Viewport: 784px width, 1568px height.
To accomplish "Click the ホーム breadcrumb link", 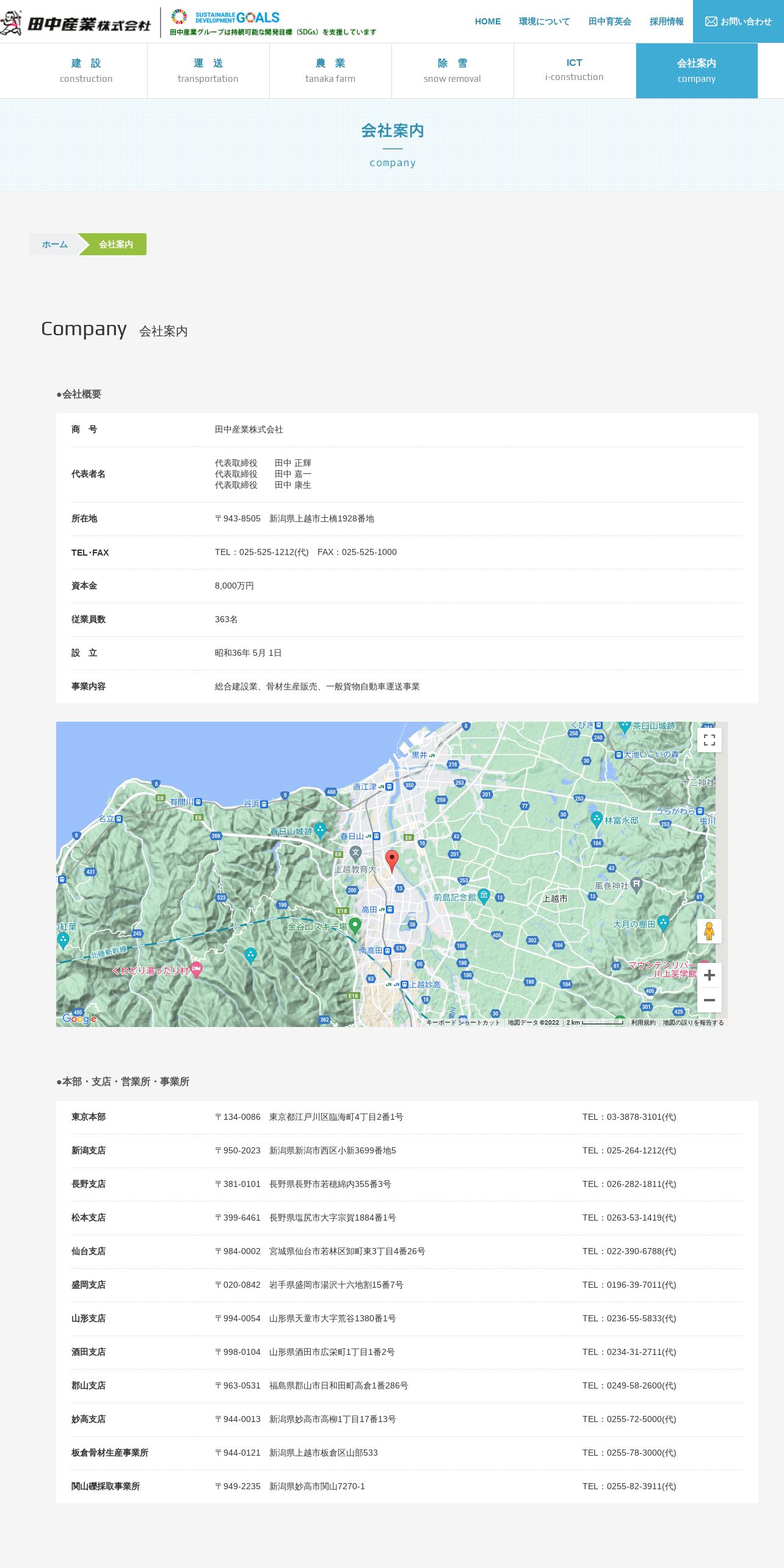I will pyautogui.click(x=55, y=244).
